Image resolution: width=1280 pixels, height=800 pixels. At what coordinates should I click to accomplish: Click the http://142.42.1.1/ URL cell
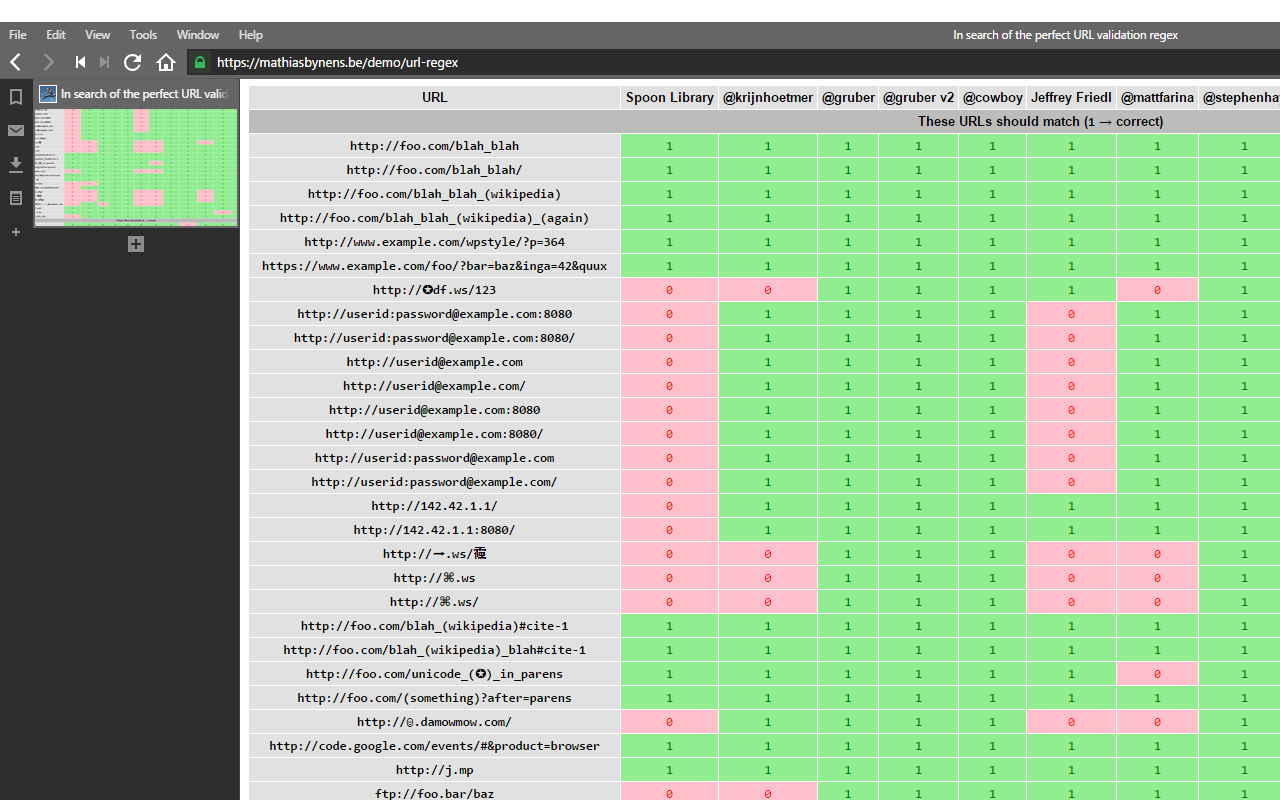point(435,506)
